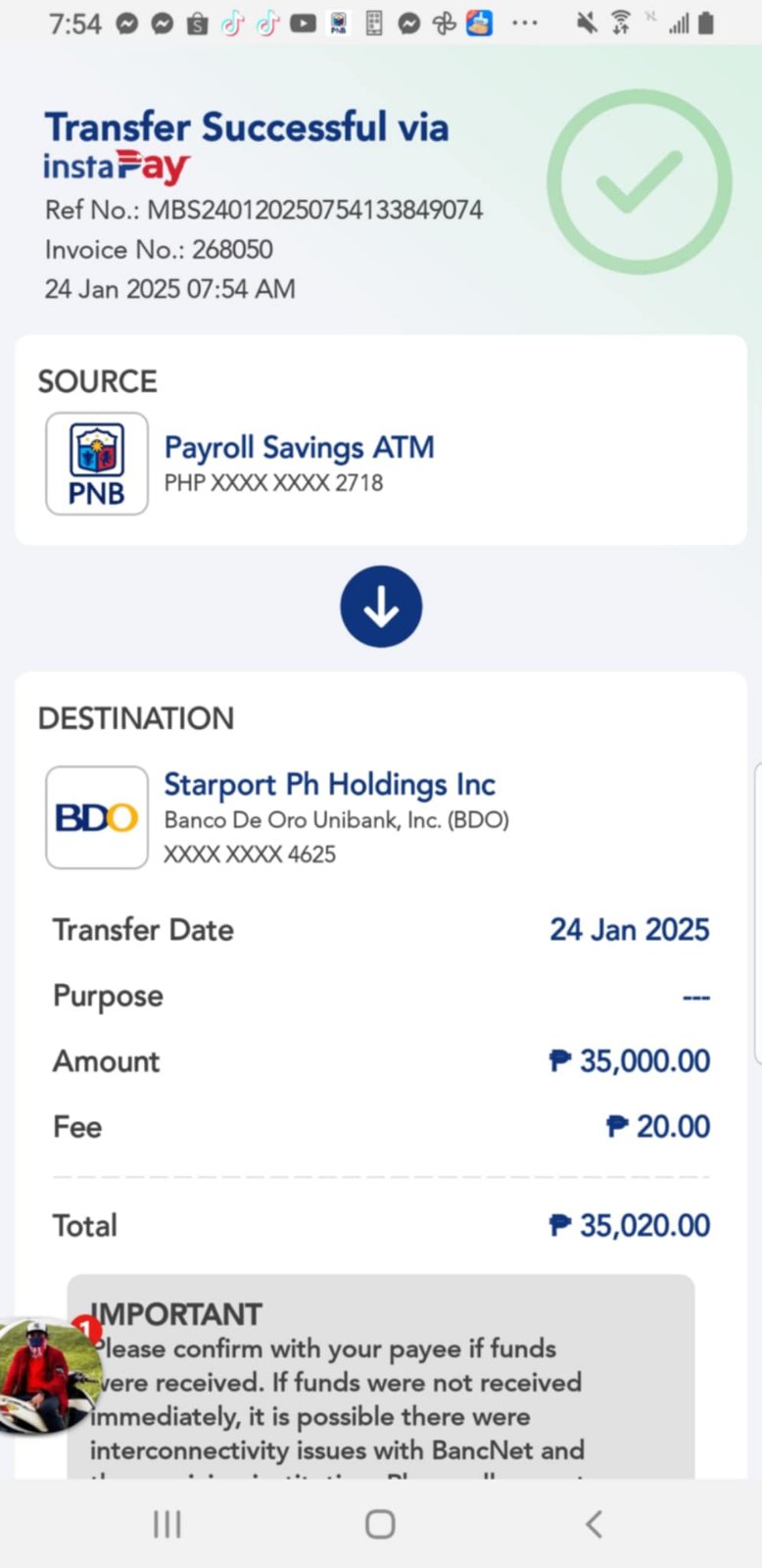Tap the Wi-Fi icon in status bar

620,23
